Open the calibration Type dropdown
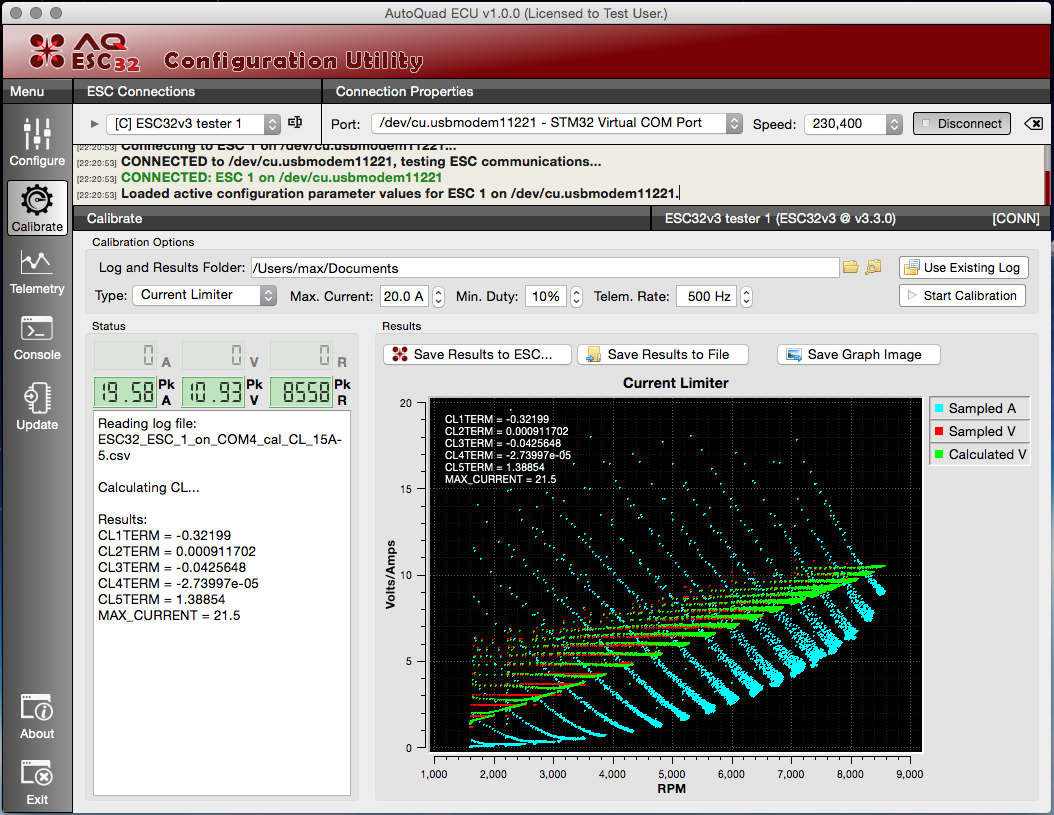The height and width of the screenshot is (815, 1054). pos(204,295)
